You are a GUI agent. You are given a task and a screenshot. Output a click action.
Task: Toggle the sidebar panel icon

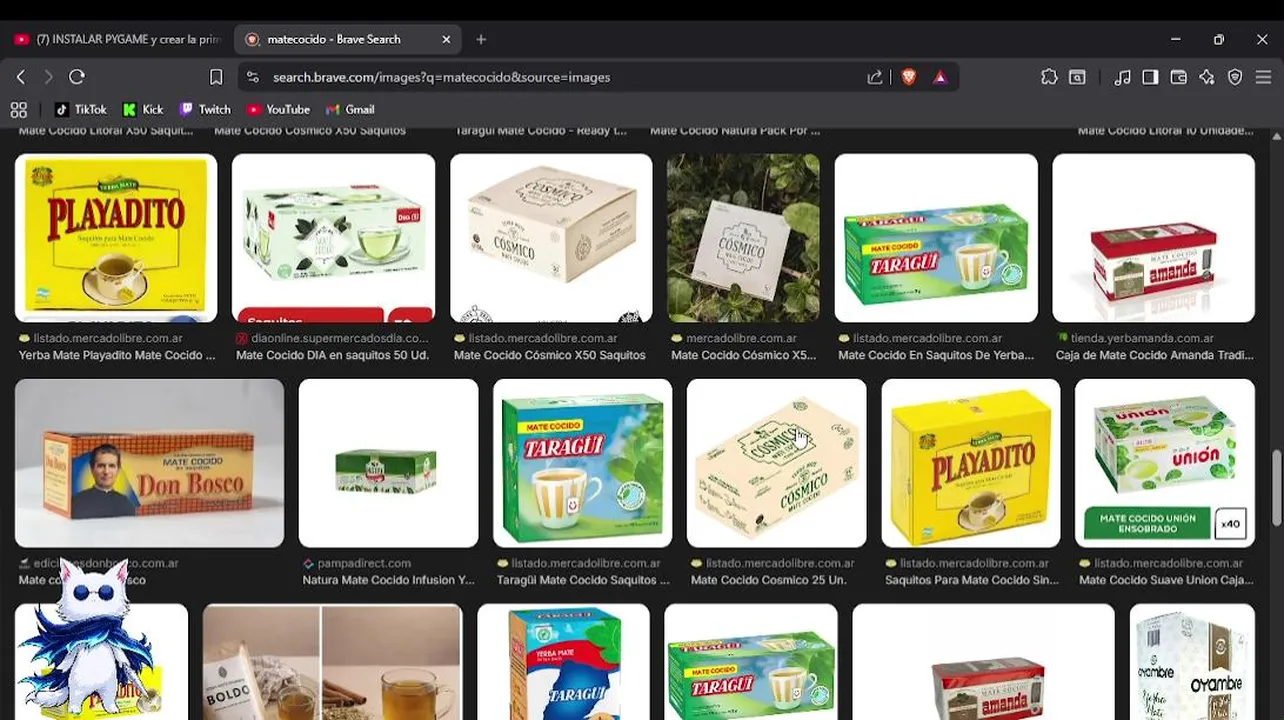point(1151,77)
